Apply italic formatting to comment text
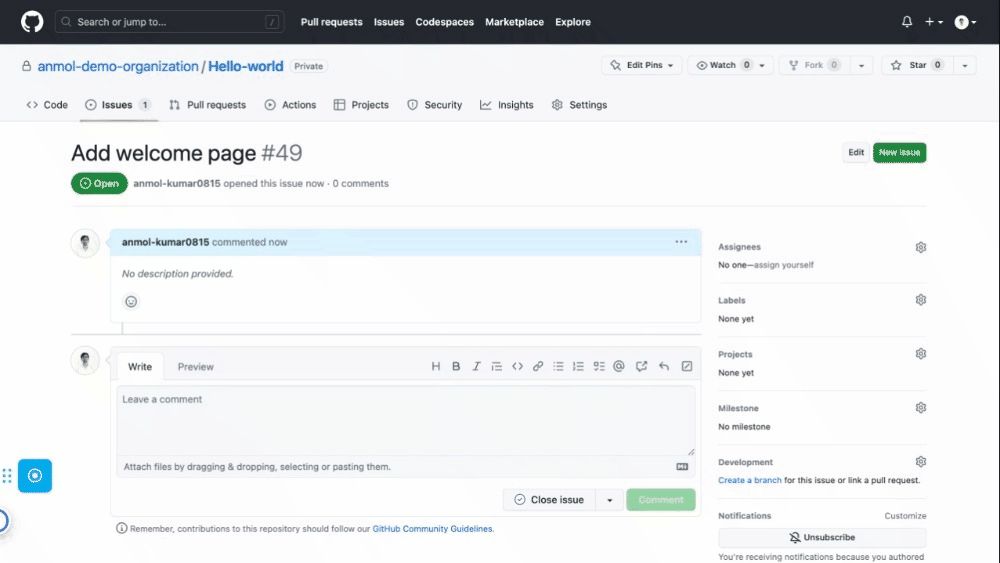Image resolution: width=1000 pixels, height=563 pixels. pyautogui.click(x=476, y=366)
